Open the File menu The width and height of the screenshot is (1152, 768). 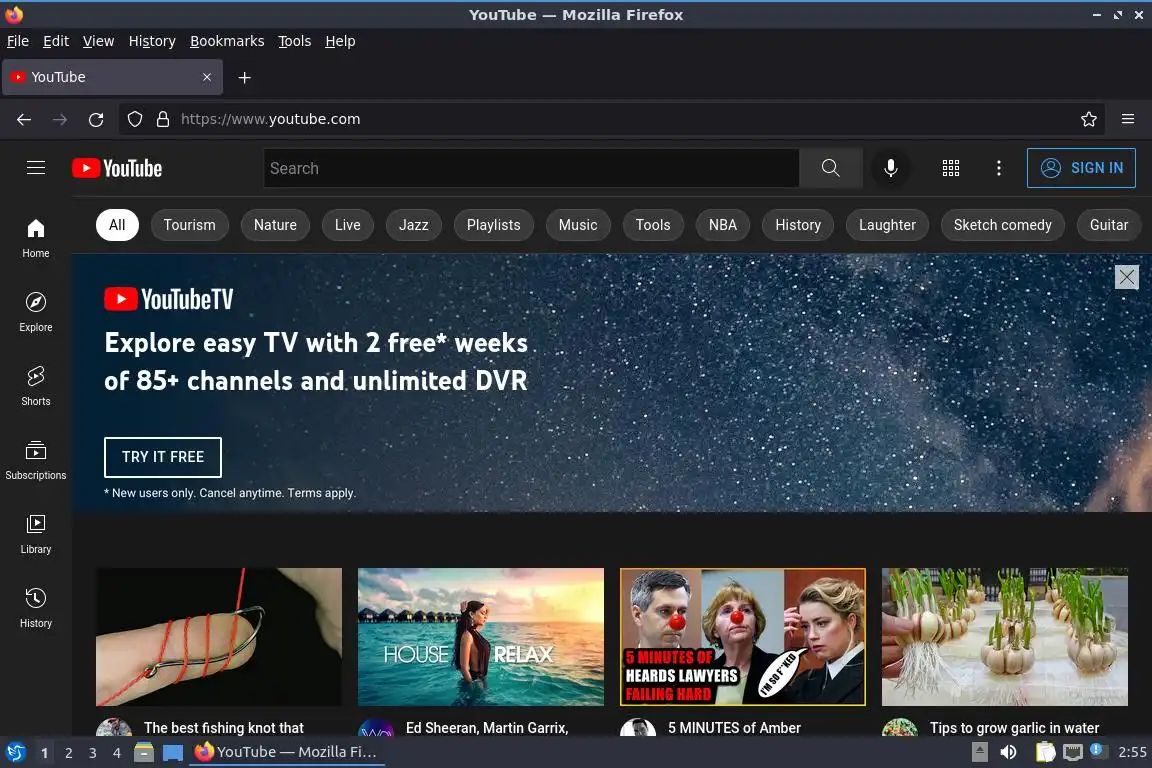pos(18,41)
